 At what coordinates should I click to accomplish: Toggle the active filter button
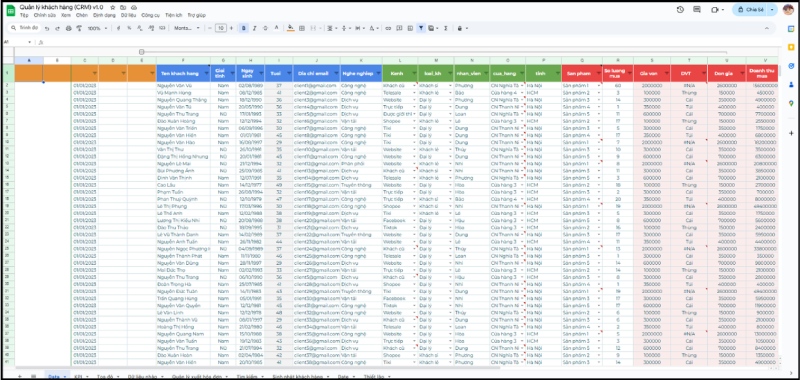point(421,29)
